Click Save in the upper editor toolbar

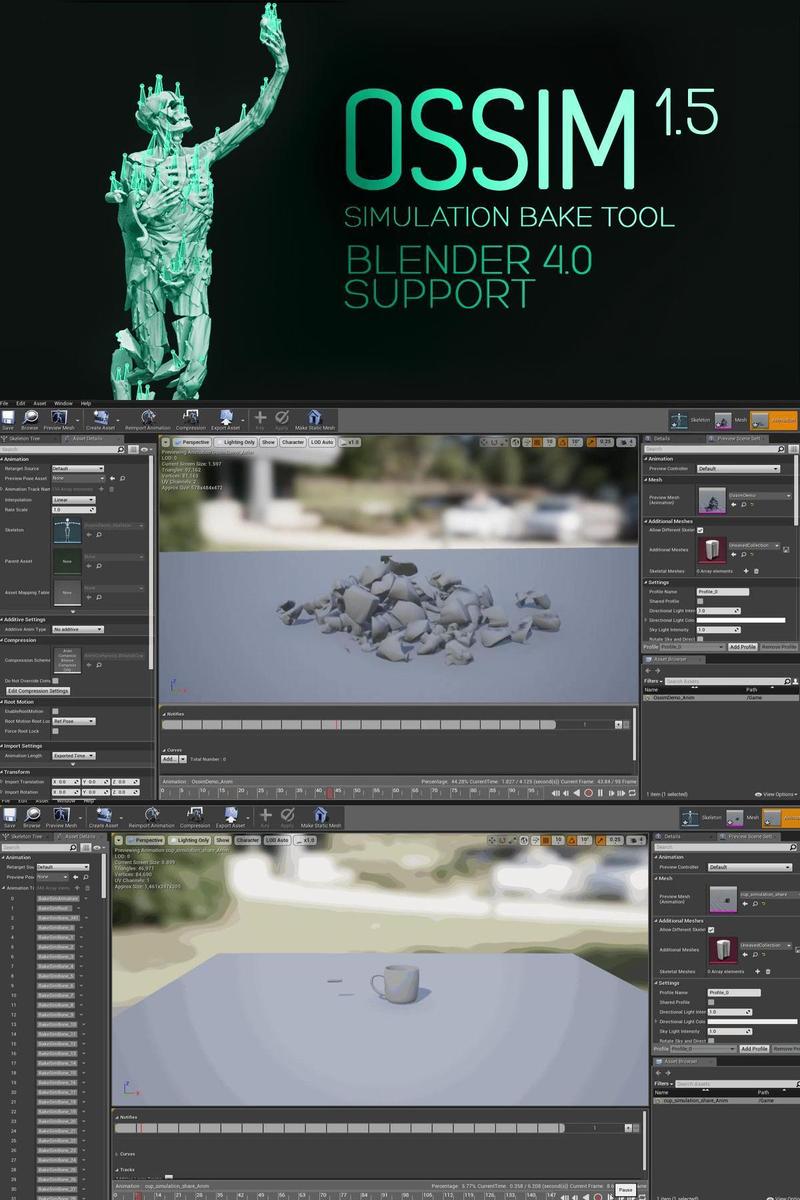click(x=8, y=420)
